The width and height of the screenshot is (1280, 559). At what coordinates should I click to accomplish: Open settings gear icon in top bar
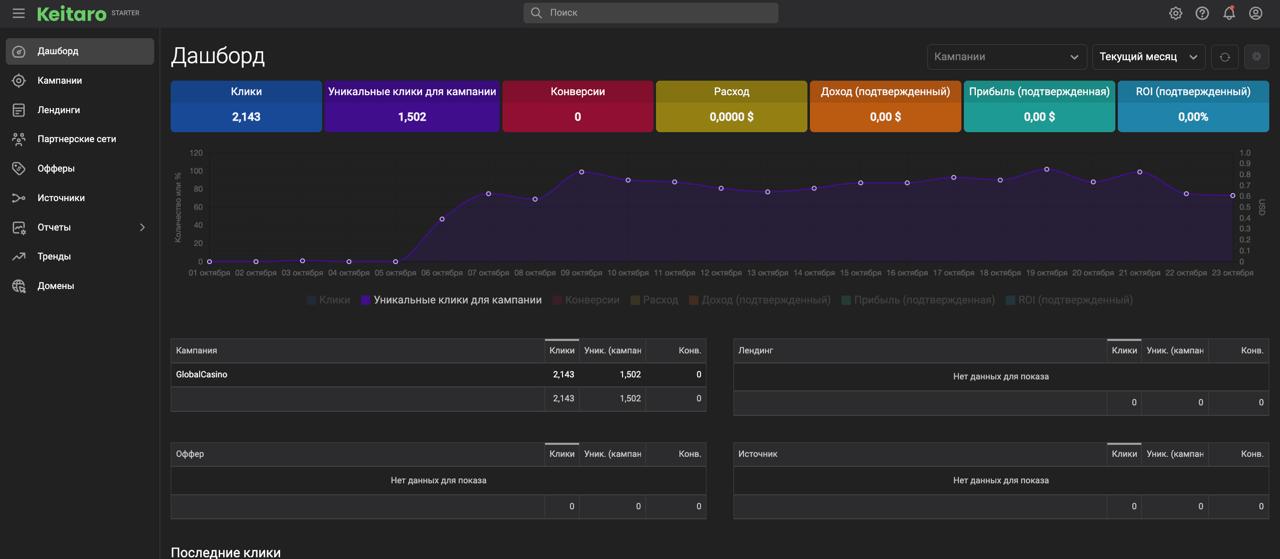pyautogui.click(x=1176, y=13)
